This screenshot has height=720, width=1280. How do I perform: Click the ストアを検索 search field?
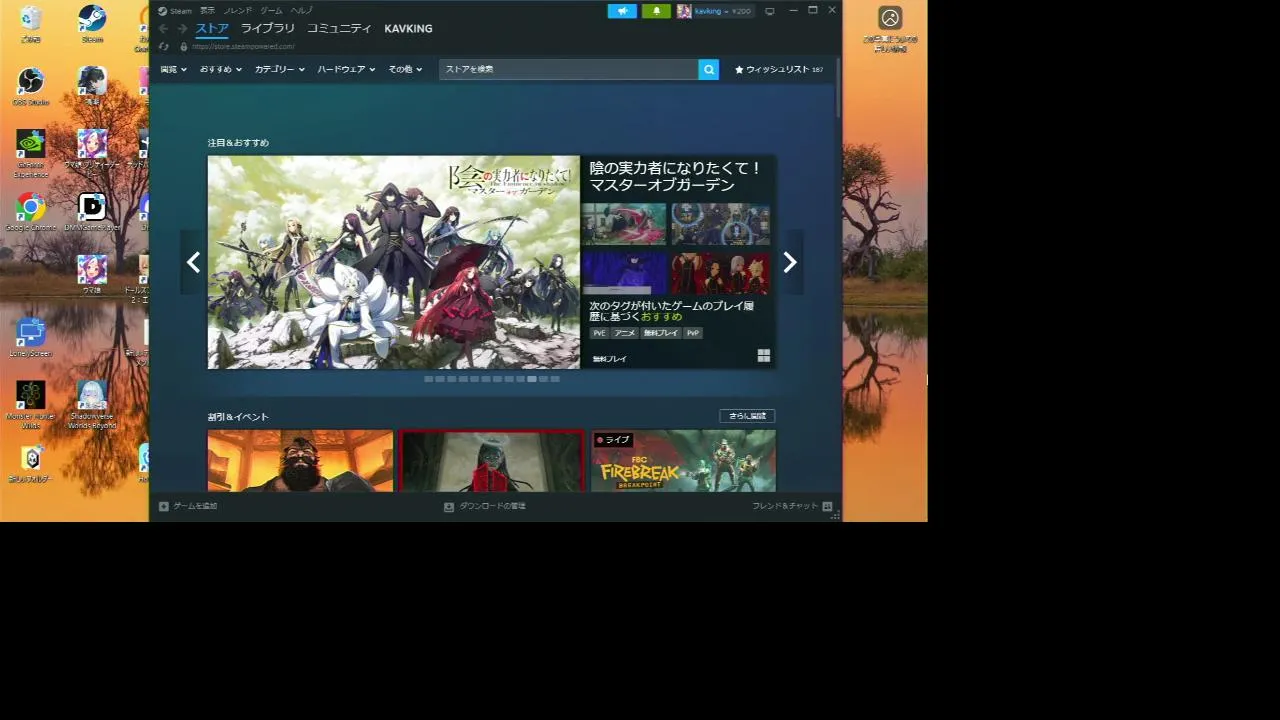[x=568, y=69]
